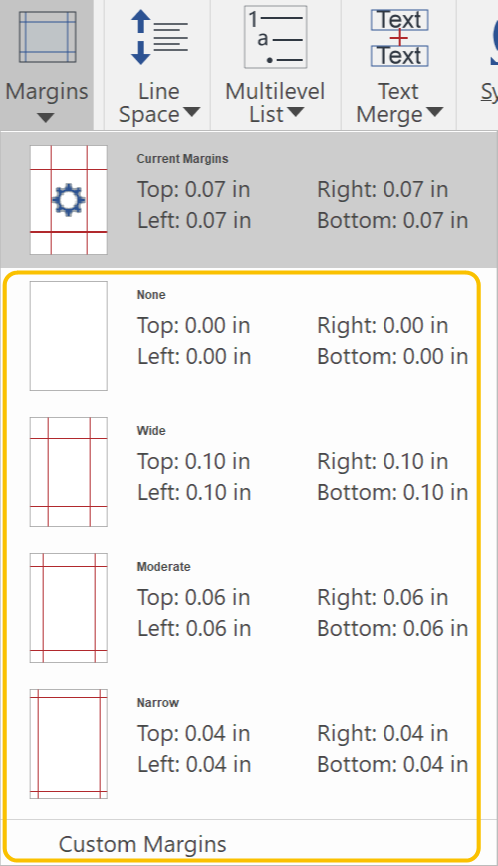Select None 0.00 in margins entry
Screen dimensions: 498x866
tap(241, 336)
